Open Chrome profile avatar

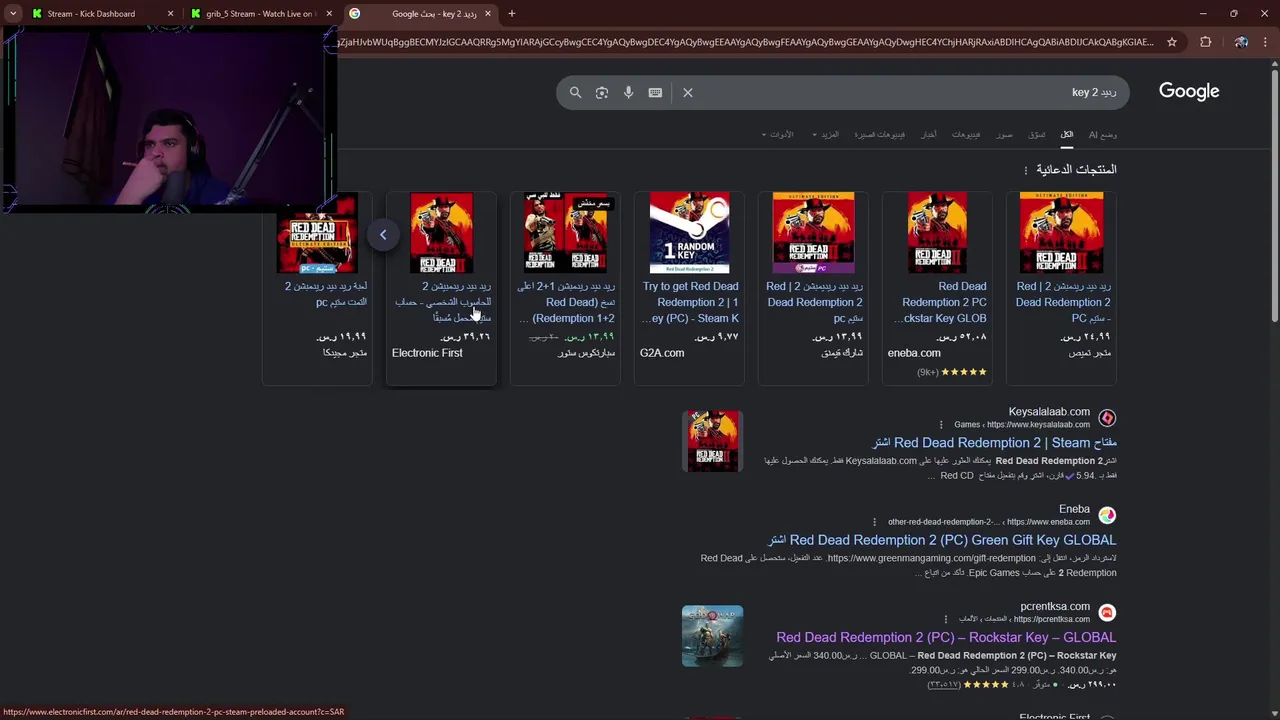pos(1241,42)
